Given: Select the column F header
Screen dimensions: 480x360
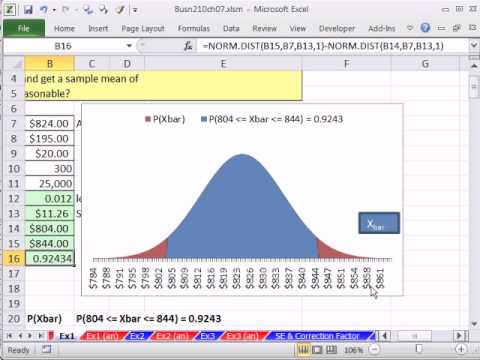Looking at the screenshot, I should (x=346, y=63).
